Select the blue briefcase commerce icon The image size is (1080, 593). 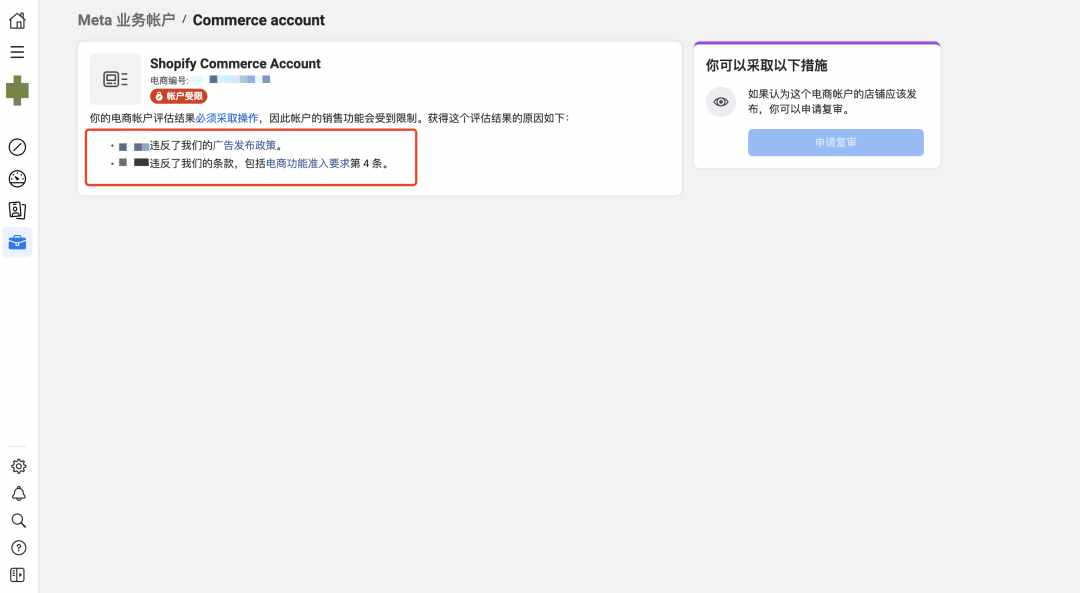(x=17, y=242)
